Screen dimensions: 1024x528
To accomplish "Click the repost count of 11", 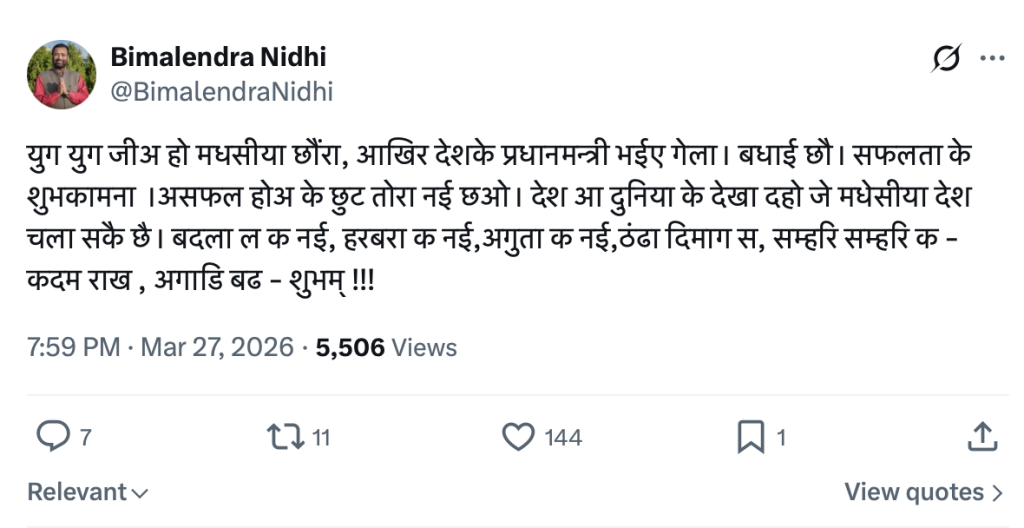I will coord(320,437).
